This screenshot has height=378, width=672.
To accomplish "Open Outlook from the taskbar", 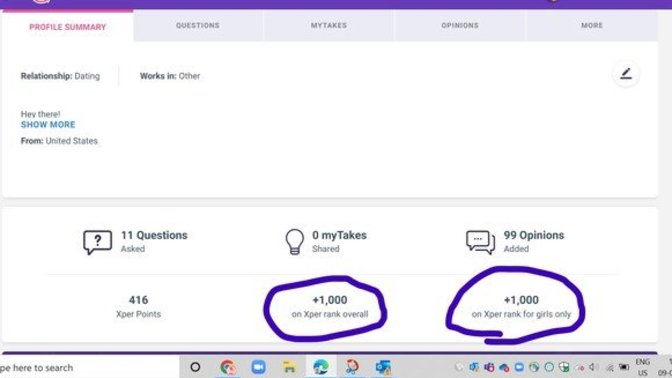I will point(383,367).
